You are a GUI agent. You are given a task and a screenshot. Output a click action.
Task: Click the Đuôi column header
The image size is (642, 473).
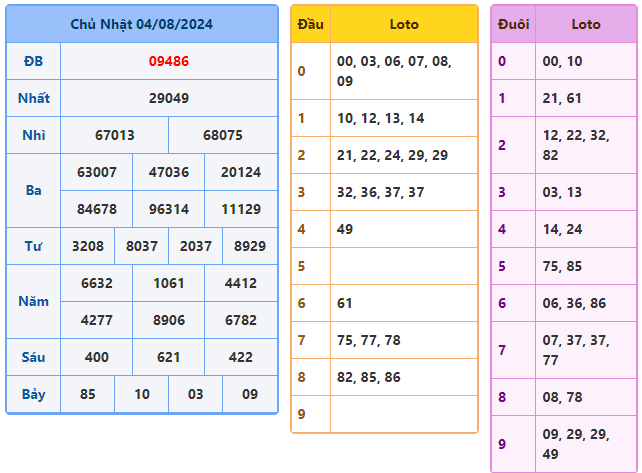(513, 24)
